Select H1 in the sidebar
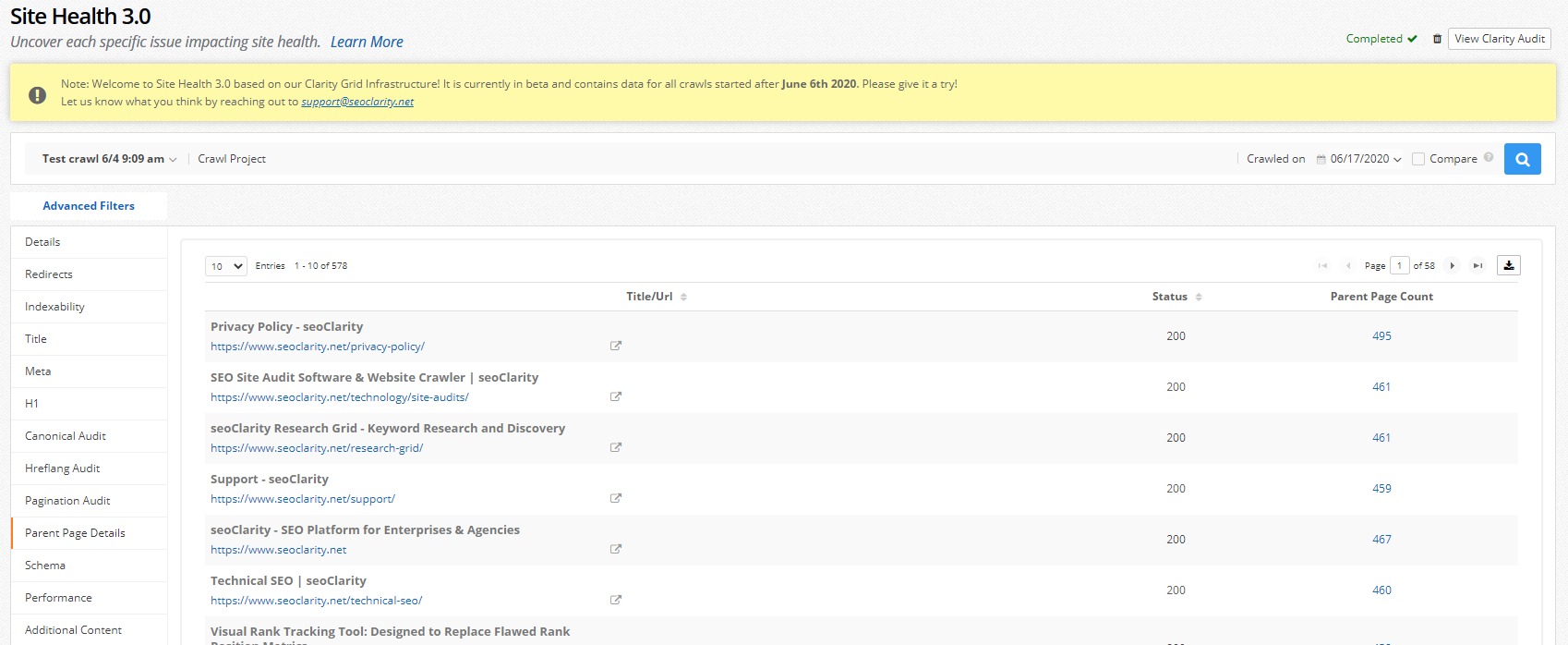This screenshot has height=645, width=1568. click(89, 404)
